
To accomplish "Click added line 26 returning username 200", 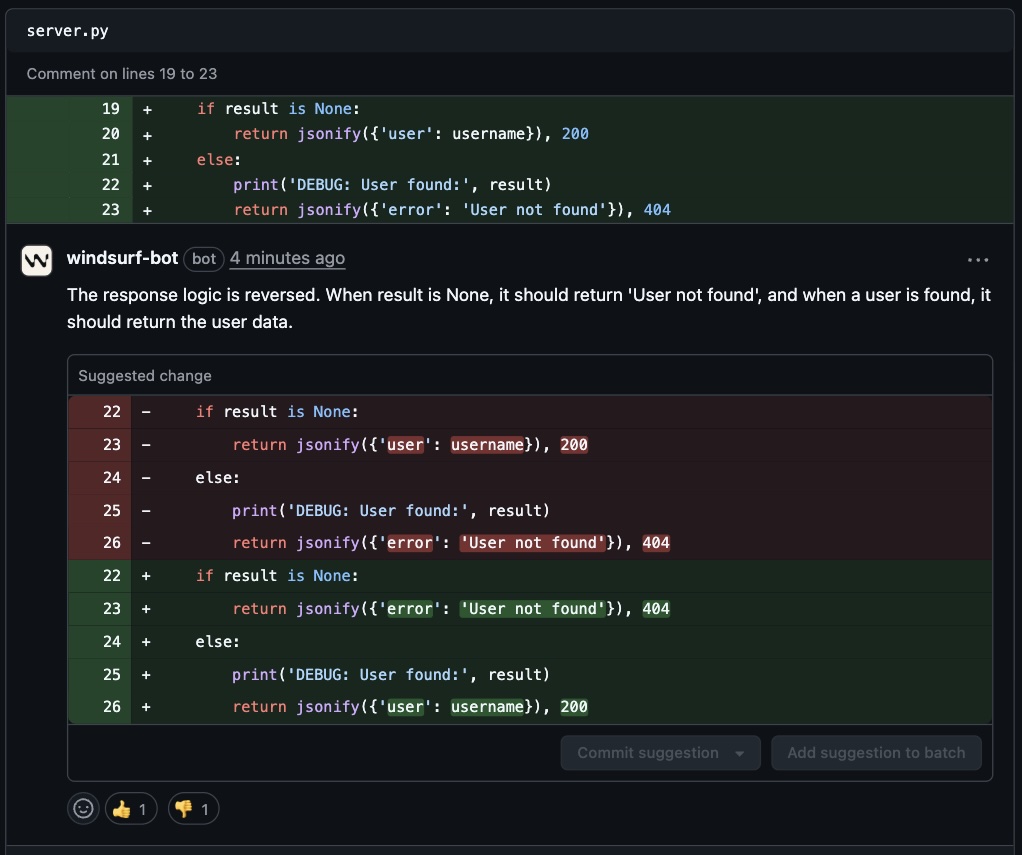I will [530, 707].
